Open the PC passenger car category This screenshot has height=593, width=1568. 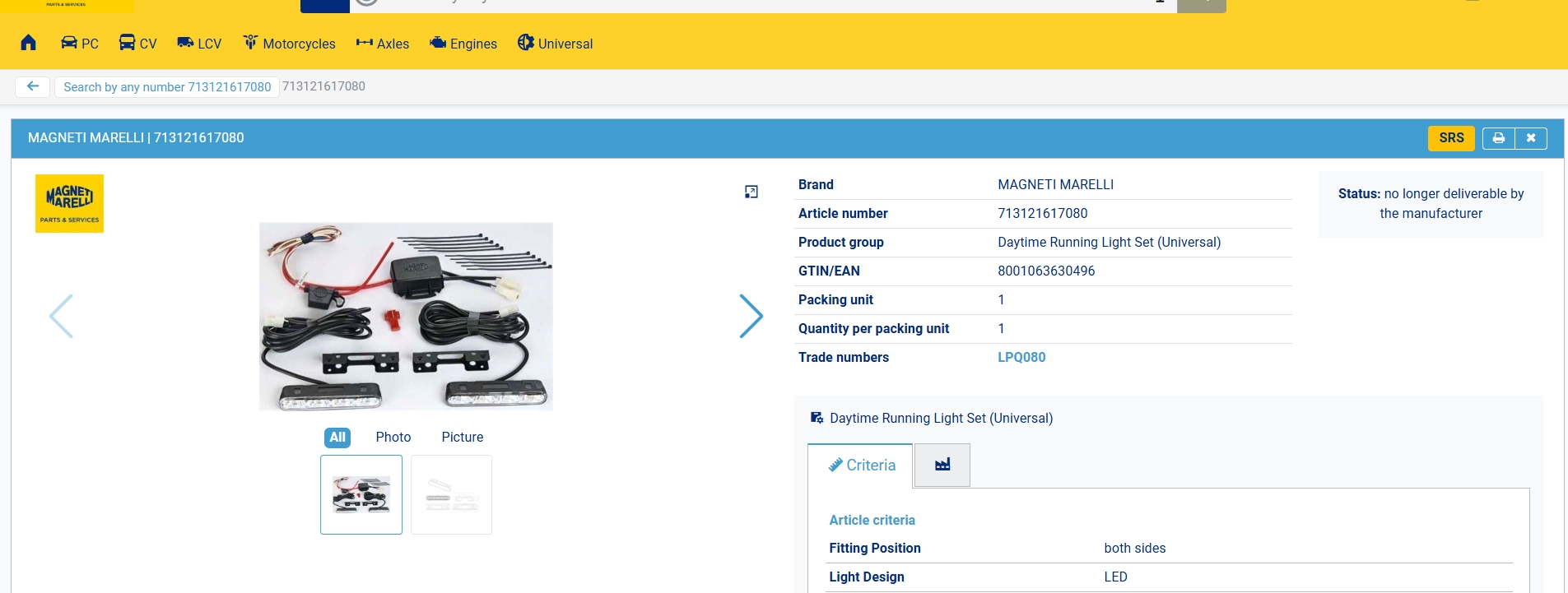tap(80, 44)
